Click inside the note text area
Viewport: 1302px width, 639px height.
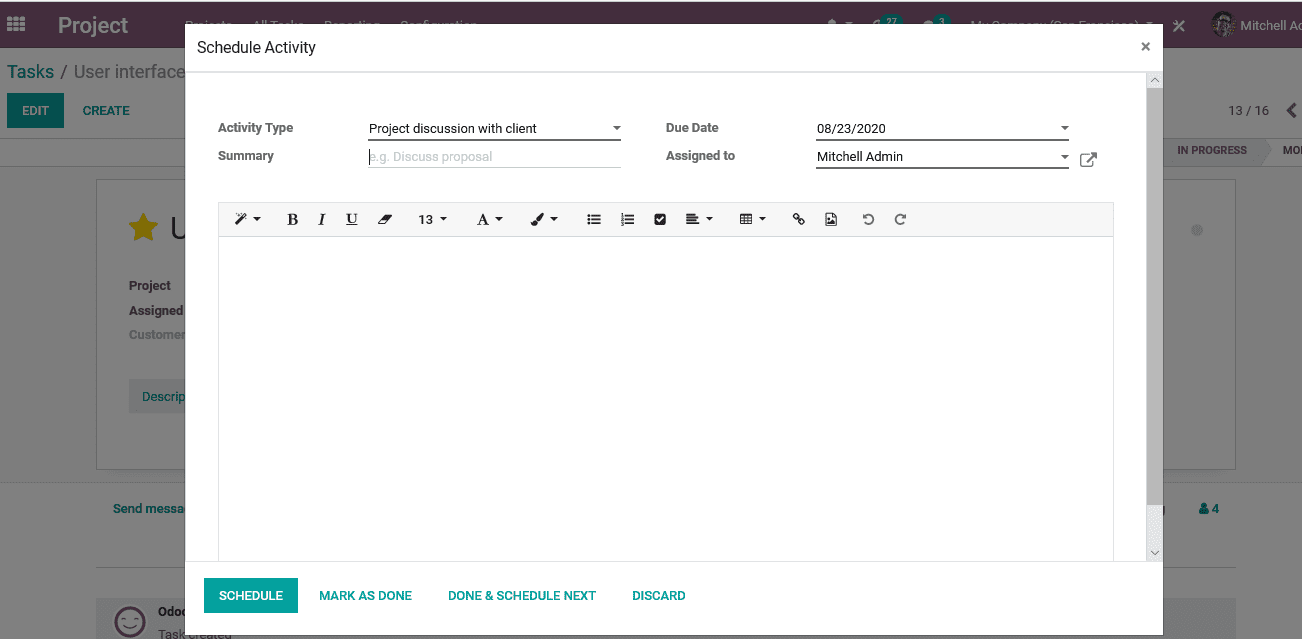pos(665,398)
